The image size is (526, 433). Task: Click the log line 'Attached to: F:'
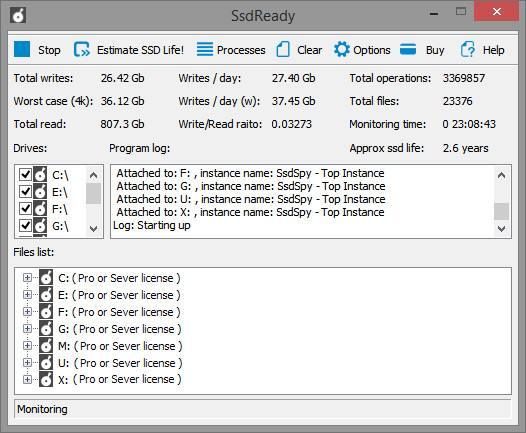click(250, 173)
